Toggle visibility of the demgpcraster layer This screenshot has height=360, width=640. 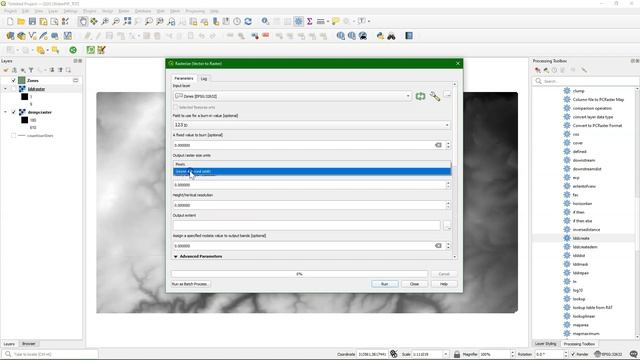[x=13, y=112]
